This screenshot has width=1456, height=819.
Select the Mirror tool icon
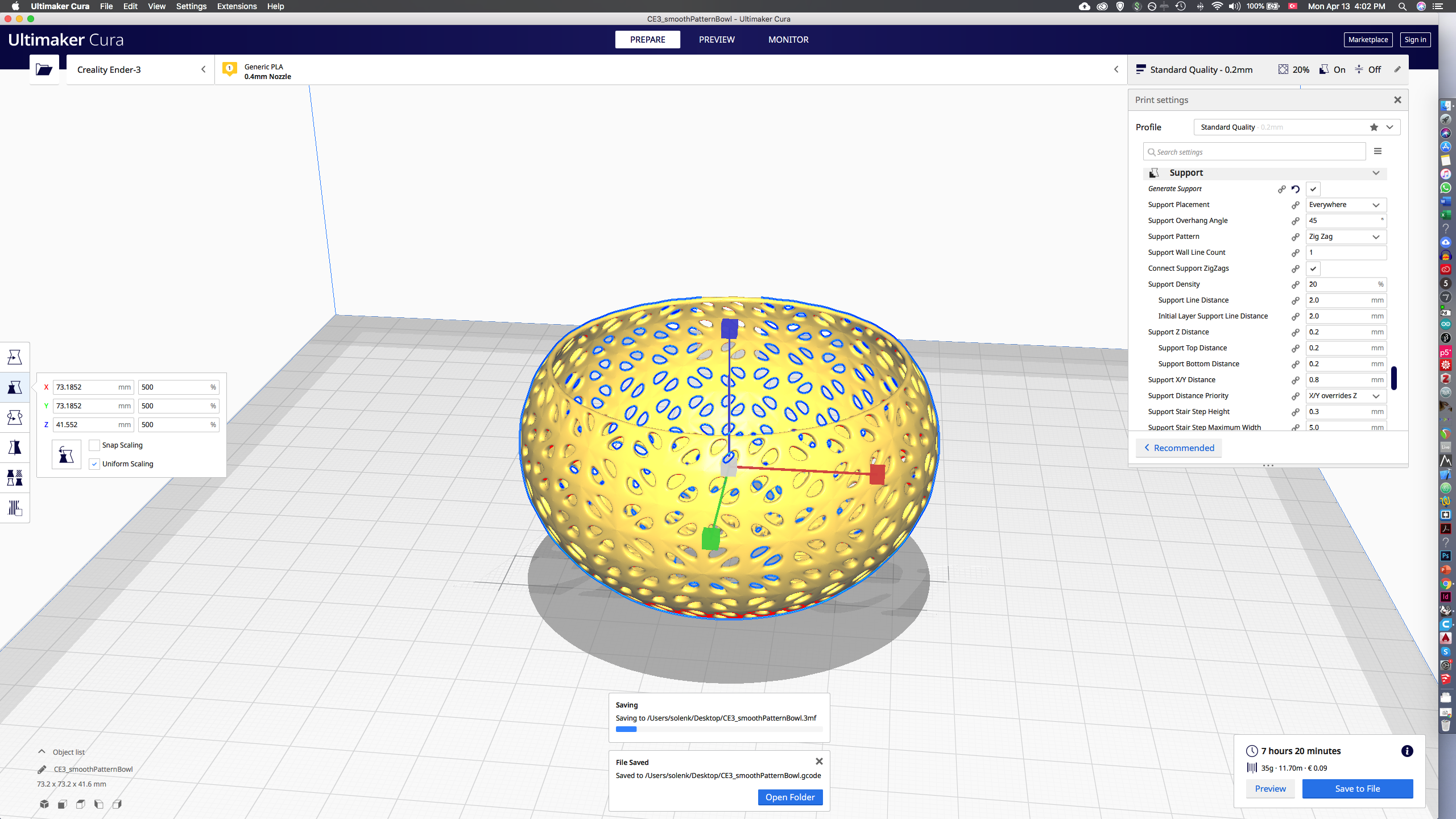coord(15,448)
